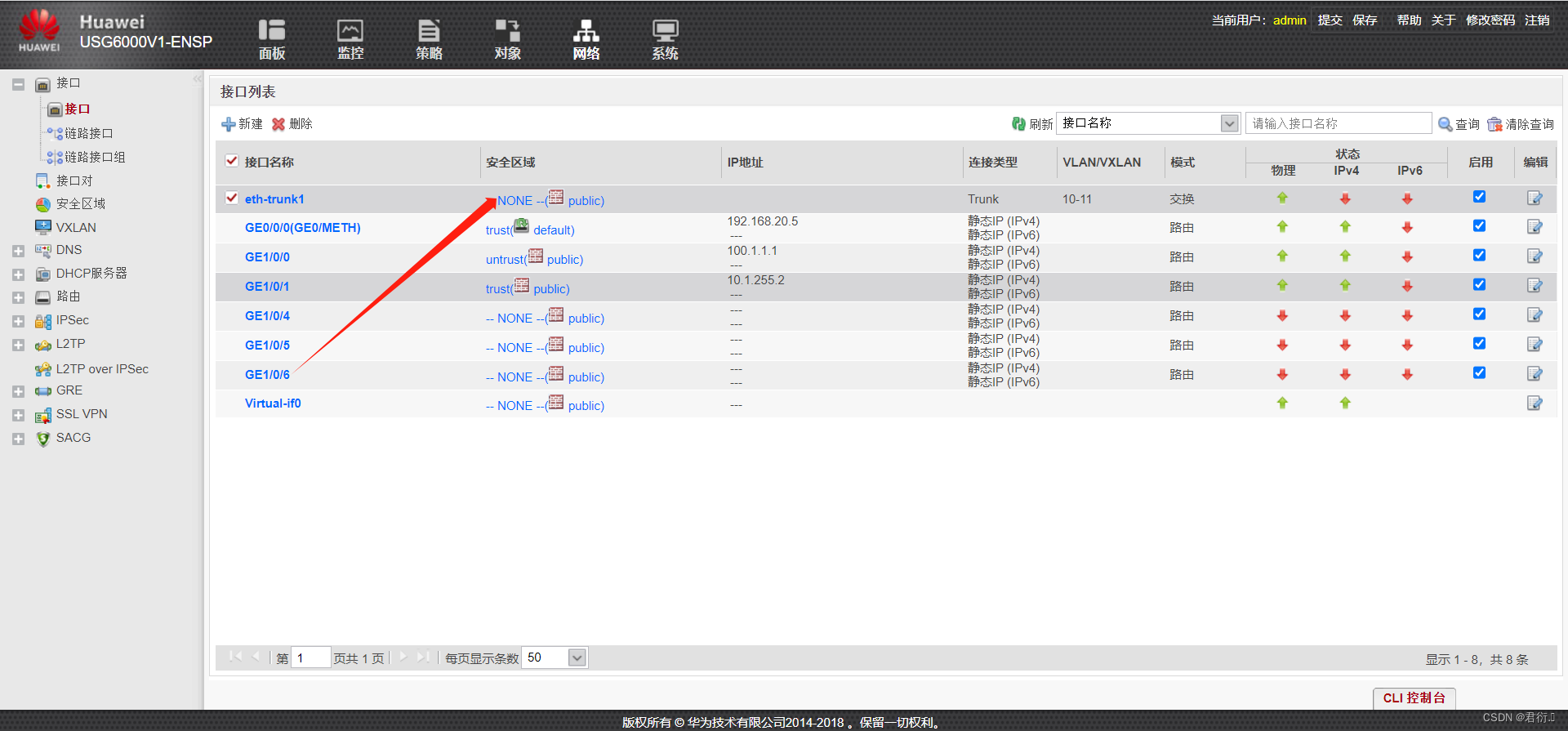Edit the GE0/0/0(GE0/METH) interface row
Viewport: 1568px width, 731px height.
(1535, 227)
